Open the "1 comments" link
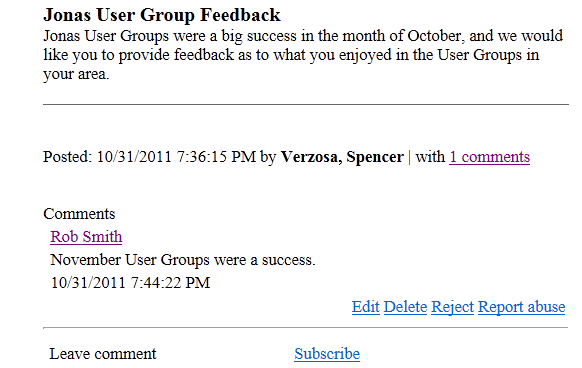Image resolution: width=582 pixels, height=368 pixels. [489, 157]
